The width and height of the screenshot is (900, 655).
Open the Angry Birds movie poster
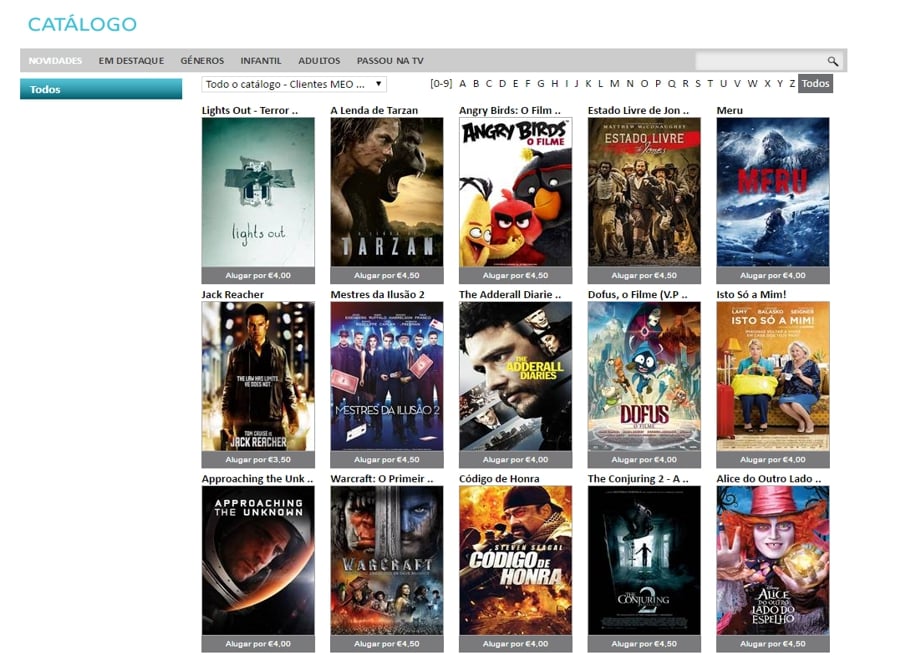pyautogui.click(x=515, y=192)
